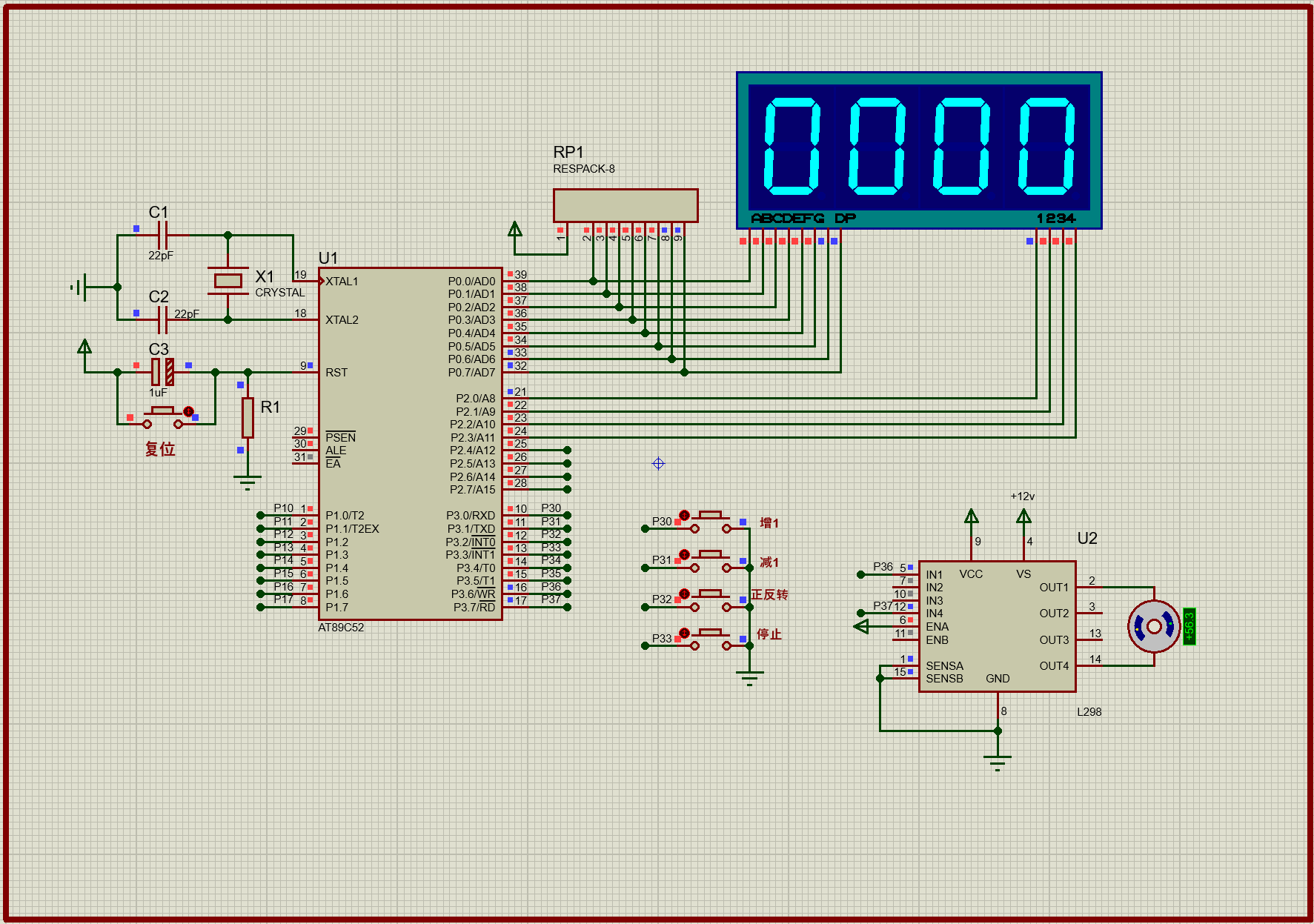
Task: Click the SENSA pin label on L298
Action: point(945,666)
